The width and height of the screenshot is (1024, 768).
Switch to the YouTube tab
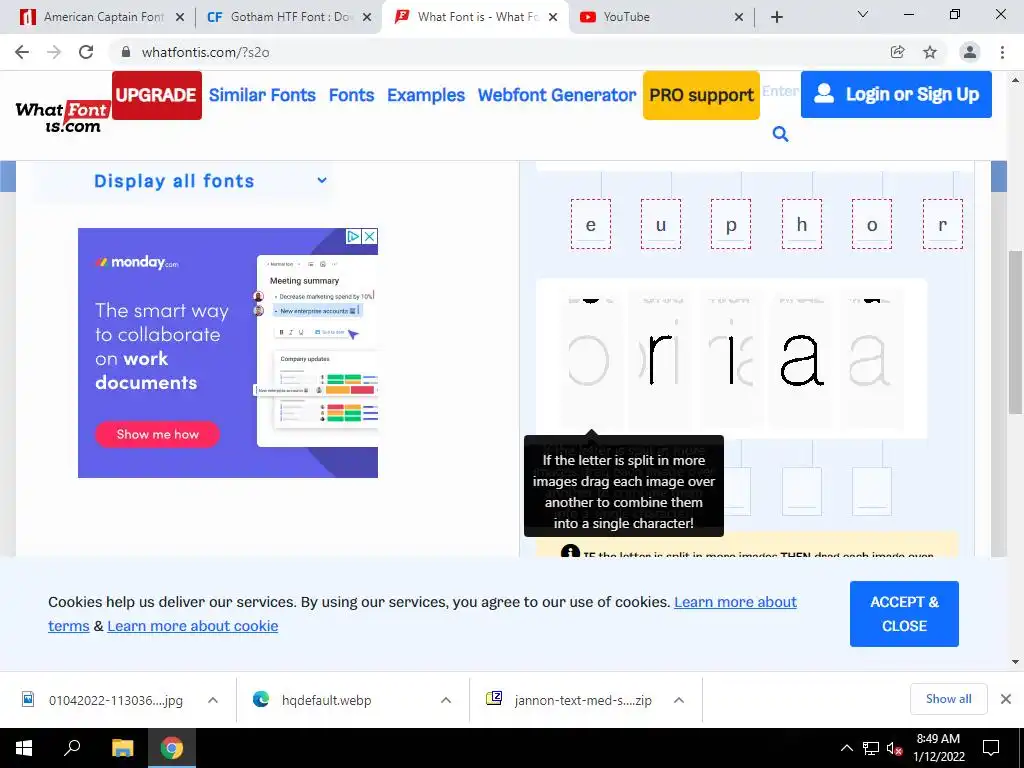[x=662, y=17]
